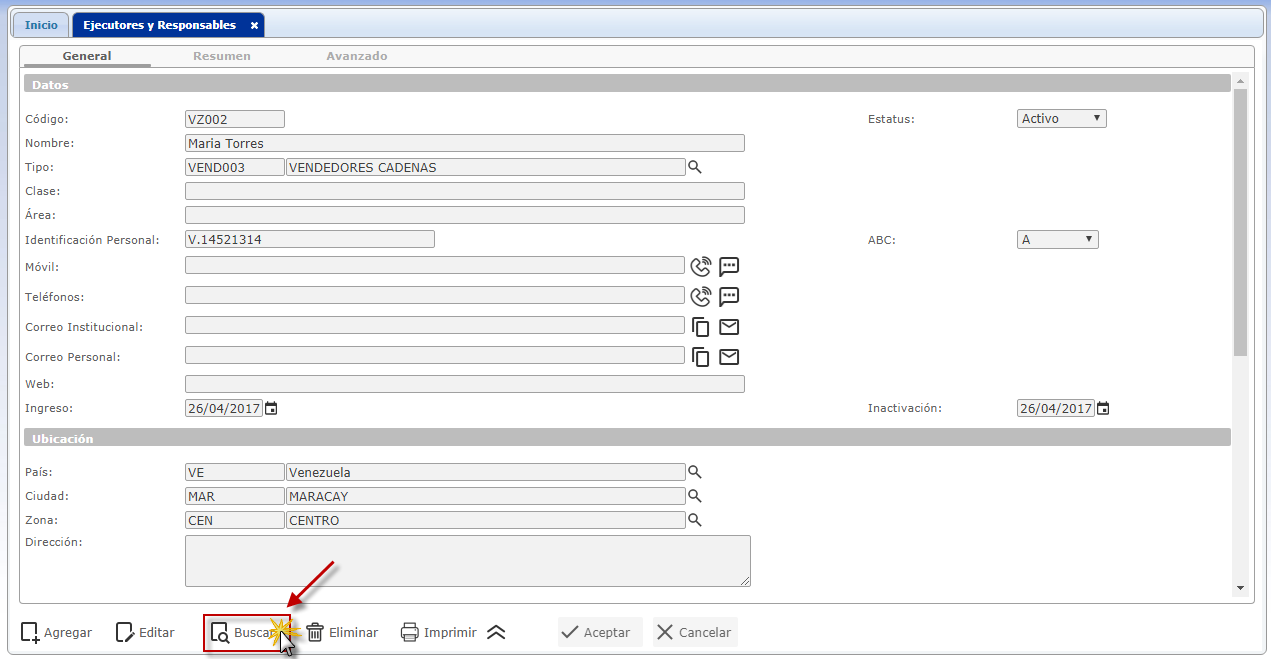Click the MARACAY city name field
Screen dimensions: 1271x659
pyautogui.click(x=485, y=496)
